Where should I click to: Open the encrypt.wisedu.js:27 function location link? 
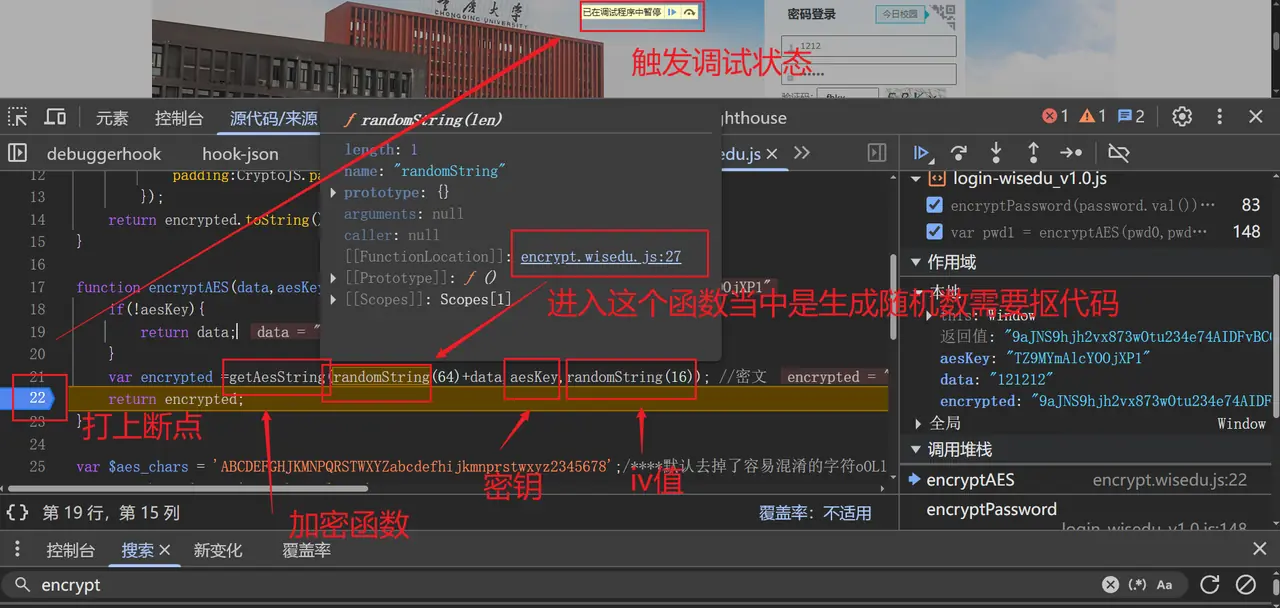click(x=600, y=257)
